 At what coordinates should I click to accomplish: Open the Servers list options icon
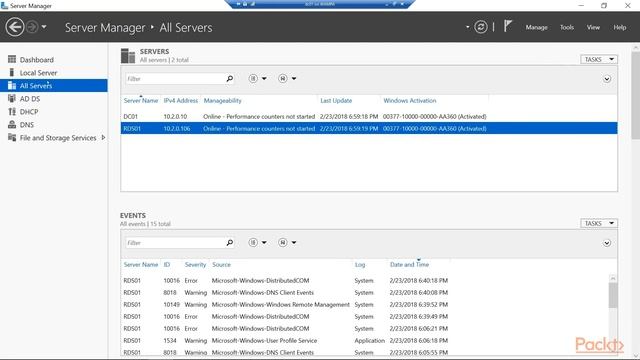[253, 78]
